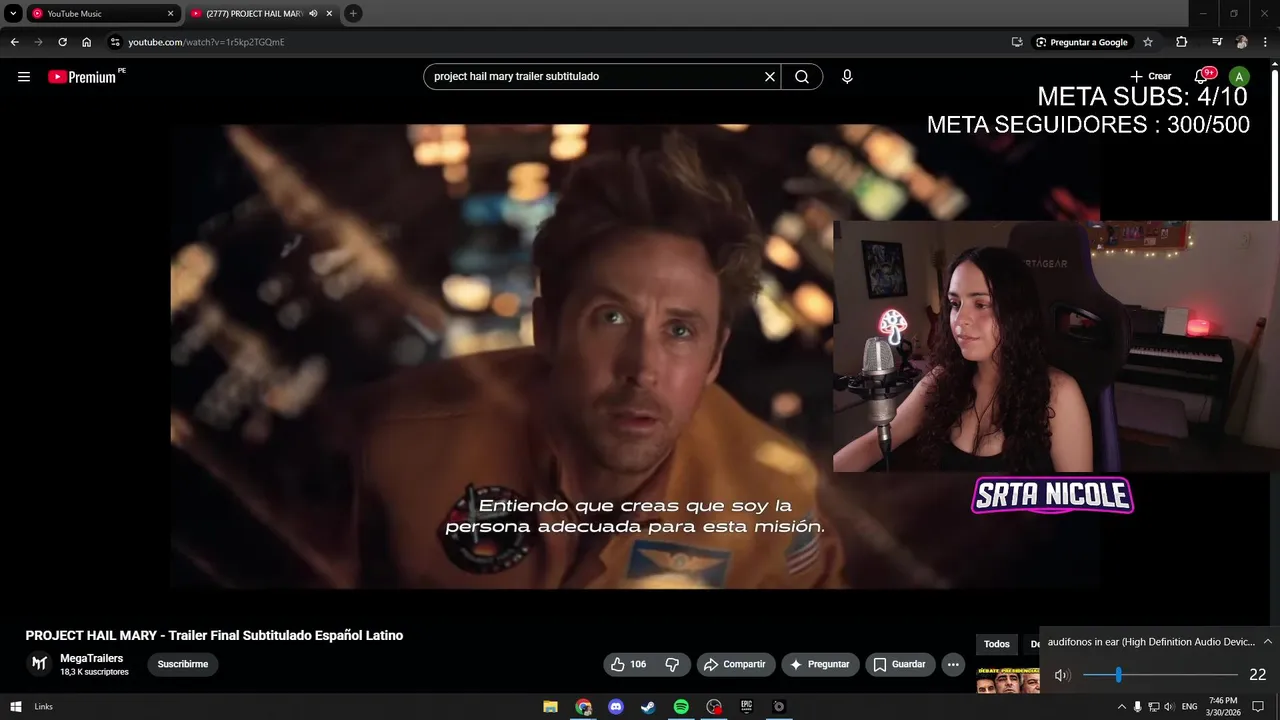This screenshot has width=1280, height=720.
Task: Open media controls icon in Chrome toolbar
Action: [1217, 42]
